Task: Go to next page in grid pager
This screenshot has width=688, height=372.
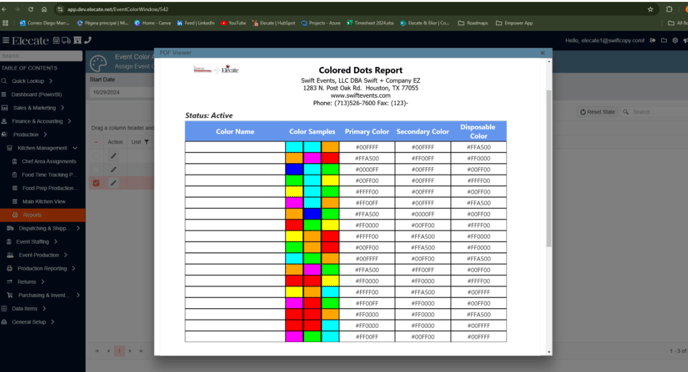Action: coord(130,351)
